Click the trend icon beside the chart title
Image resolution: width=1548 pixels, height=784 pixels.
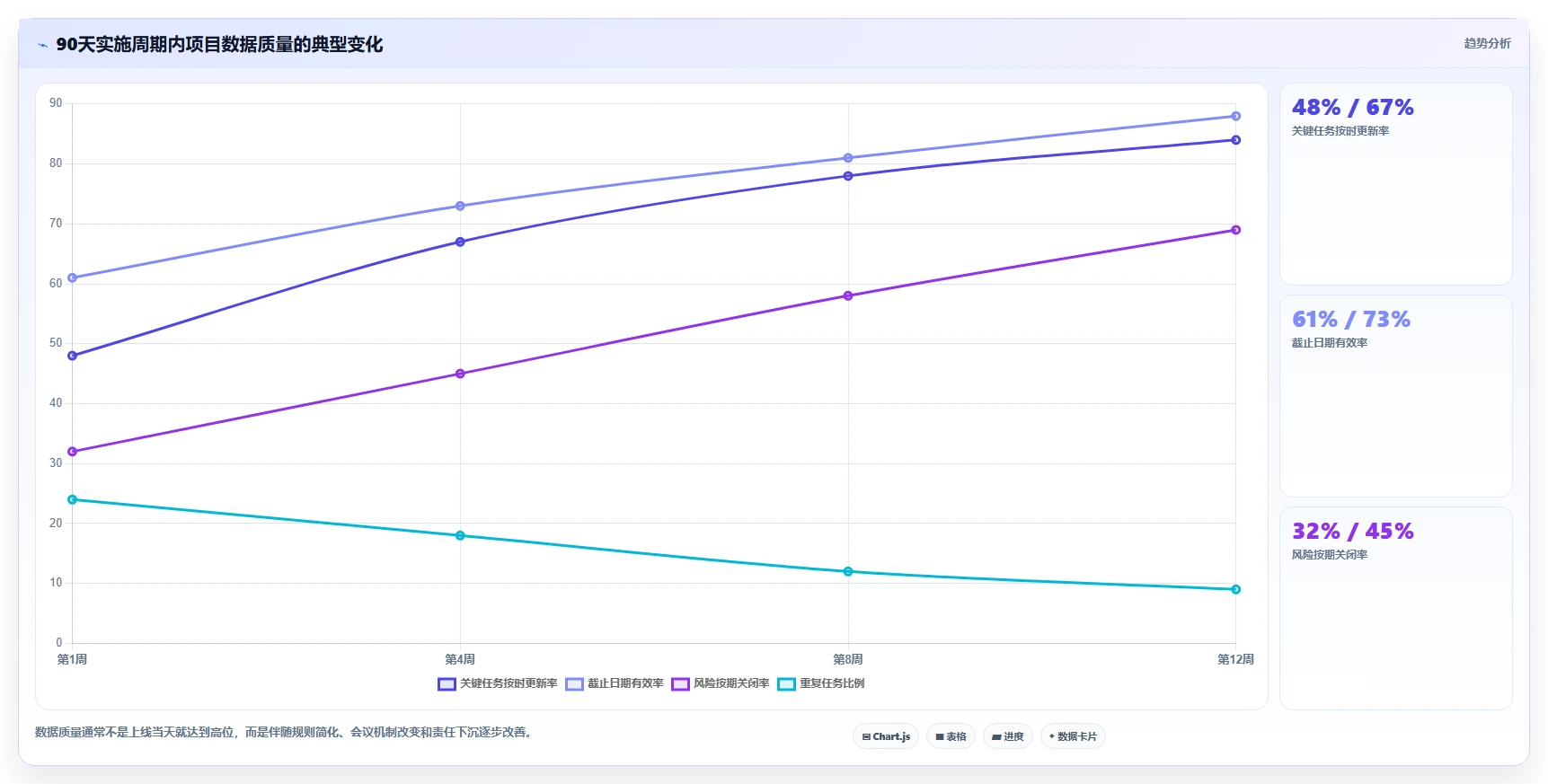[x=42, y=45]
